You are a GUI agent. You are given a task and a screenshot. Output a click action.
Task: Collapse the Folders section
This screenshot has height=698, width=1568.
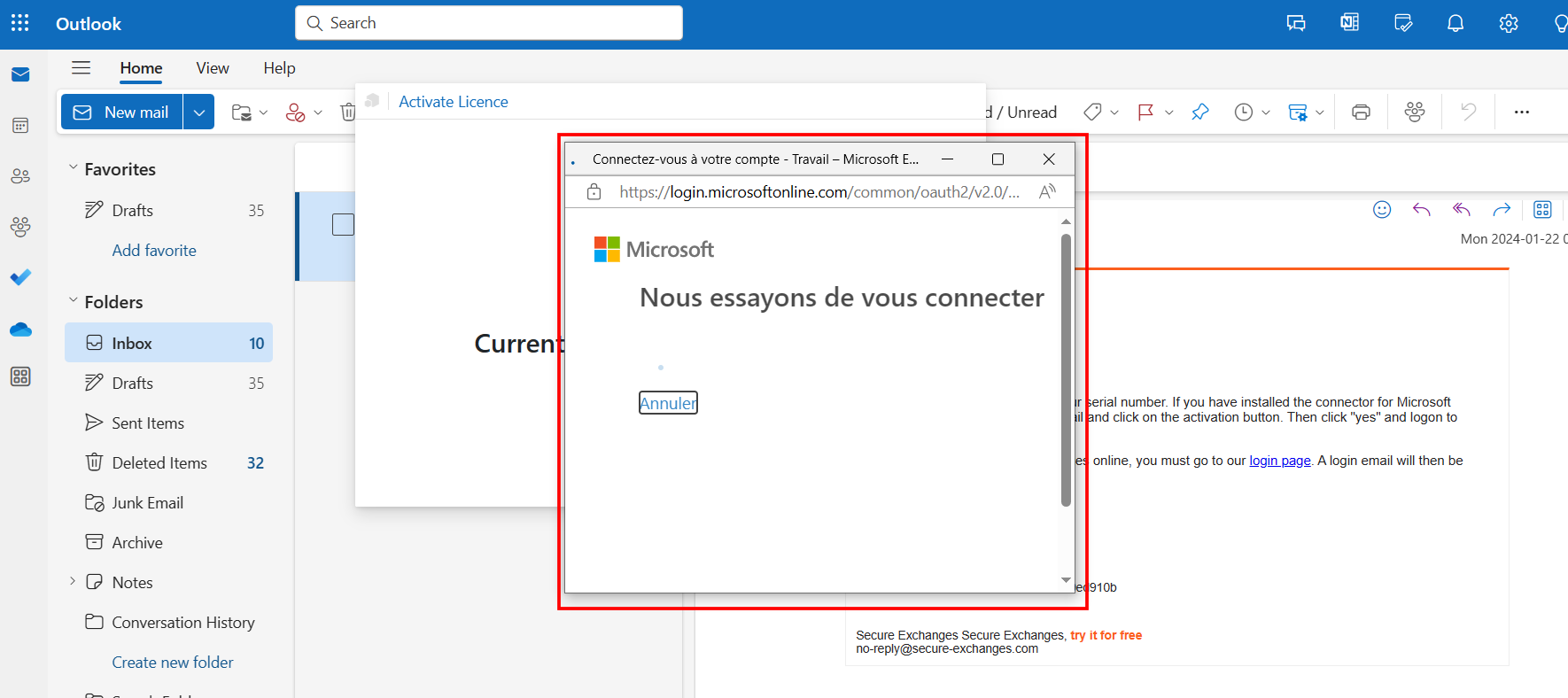pyautogui.click(x=74, y=300)
